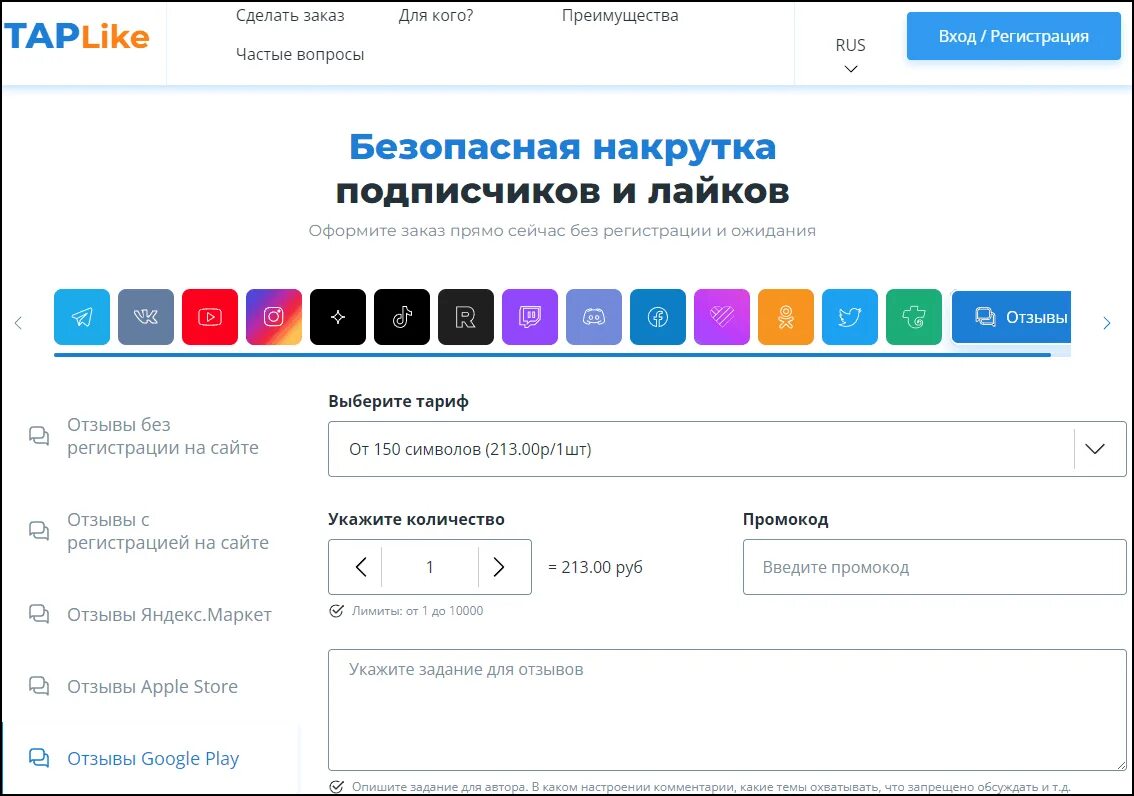The width and height of the screenshot is (1134, 796).
Task: Click the total price = 213.00 руб
Action: pyautogui.click(x=595, y=567)
